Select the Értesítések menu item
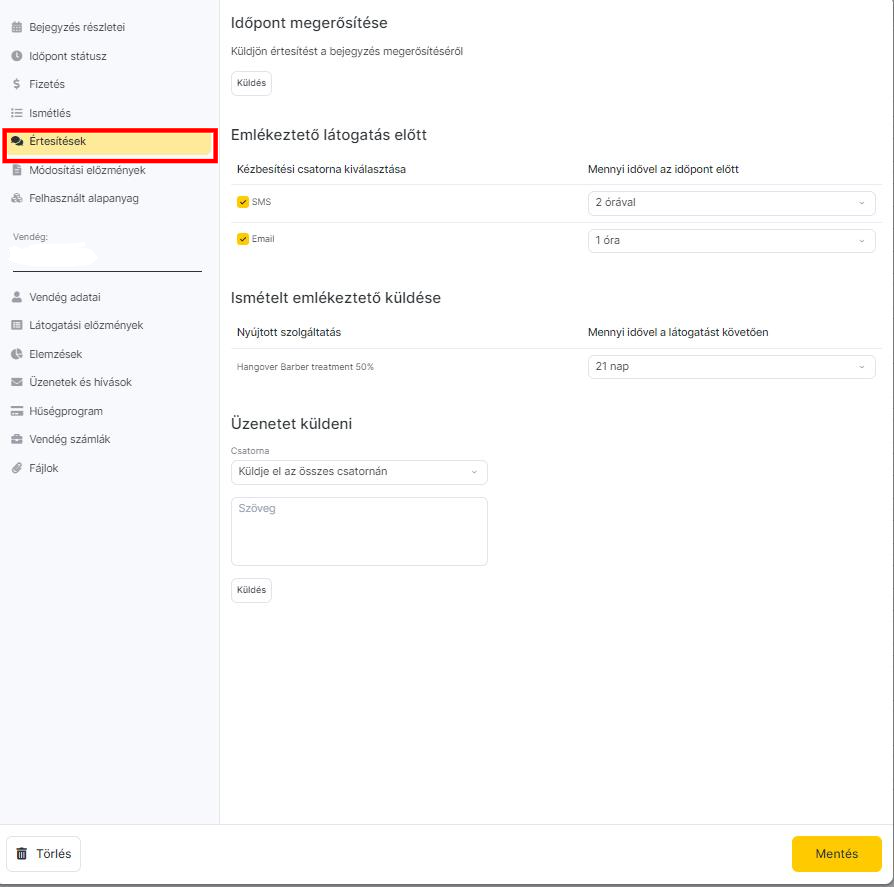Image resolution: width=894 pixels, height=887 pixels. (x=109, y=144)
